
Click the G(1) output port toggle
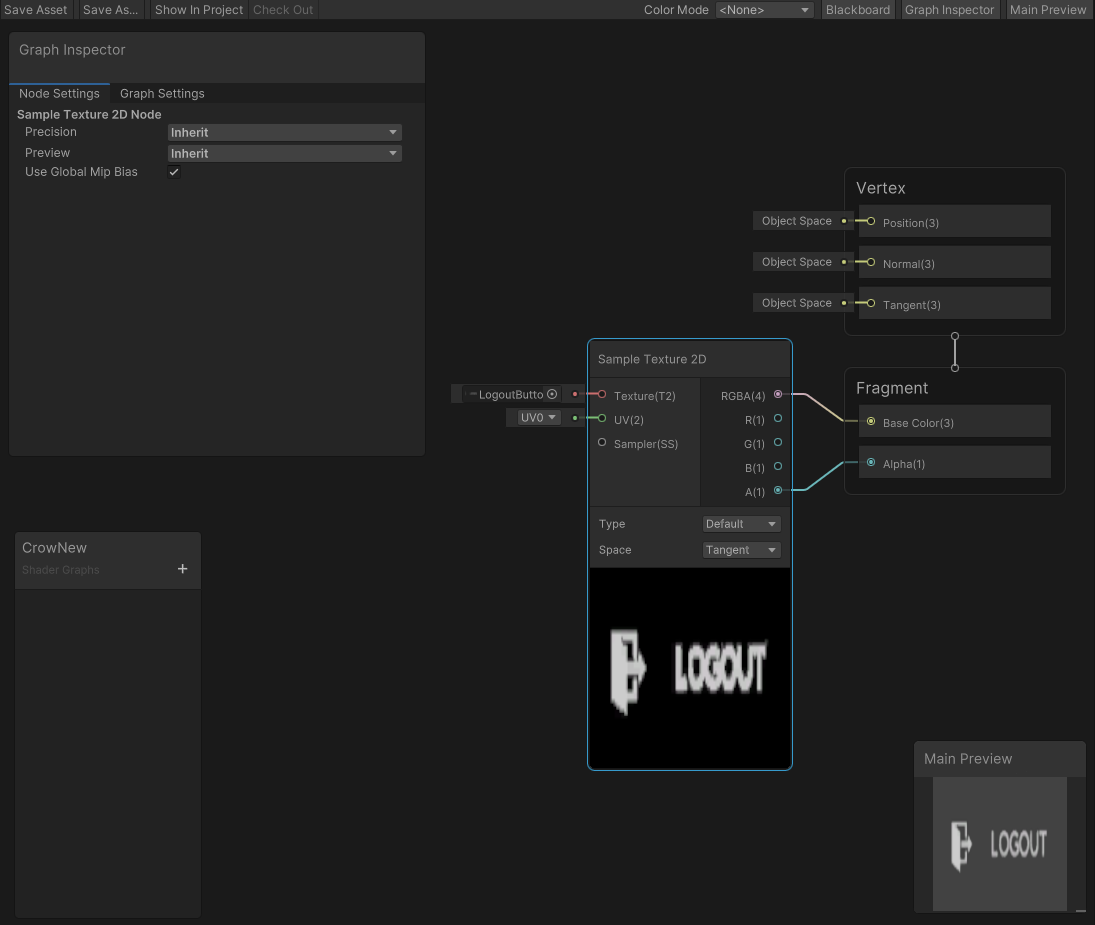point(778,443)
